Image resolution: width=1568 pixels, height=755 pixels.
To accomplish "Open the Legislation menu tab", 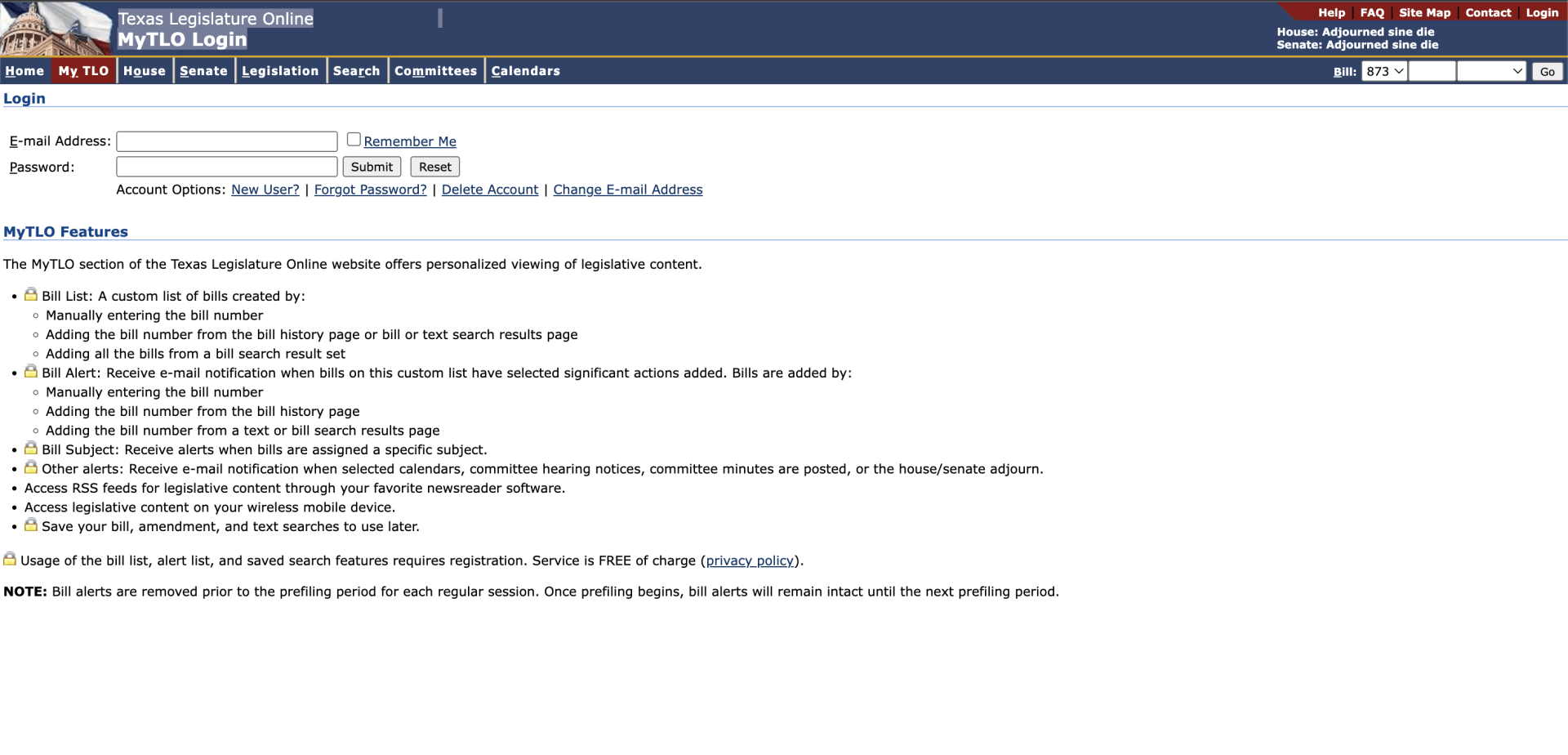I will pos(280,71).
